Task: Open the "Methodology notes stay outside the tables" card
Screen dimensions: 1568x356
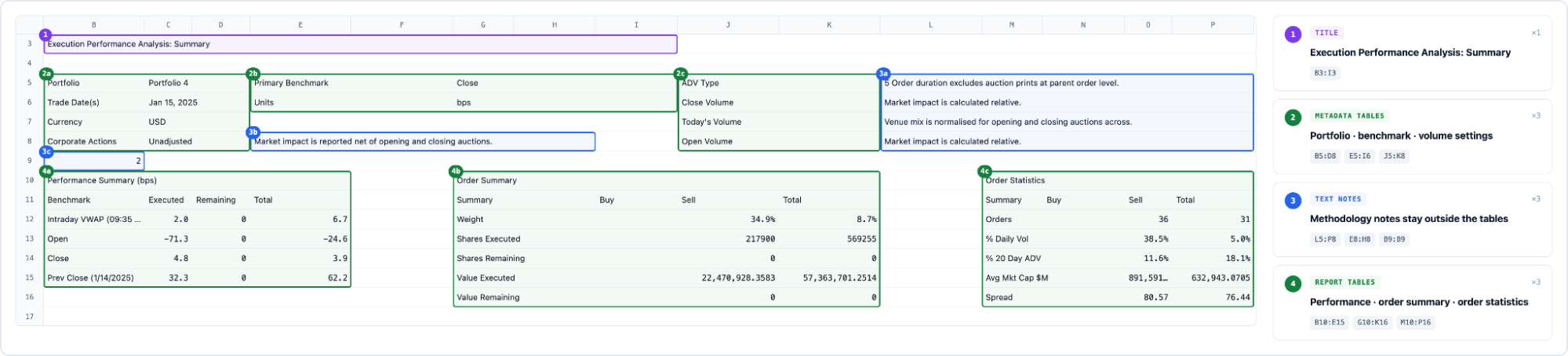Action: coord(1413,220)
